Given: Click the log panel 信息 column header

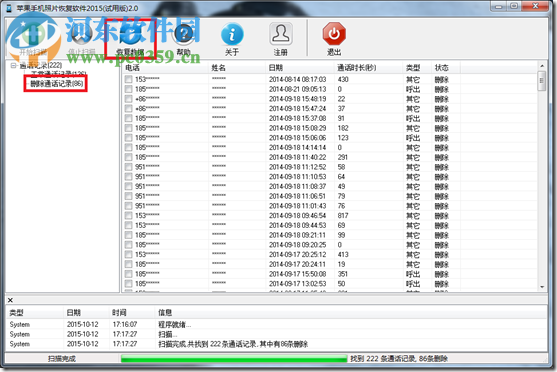Looking at the screenshot, I should pyautogui.click(x=350, y=313).
